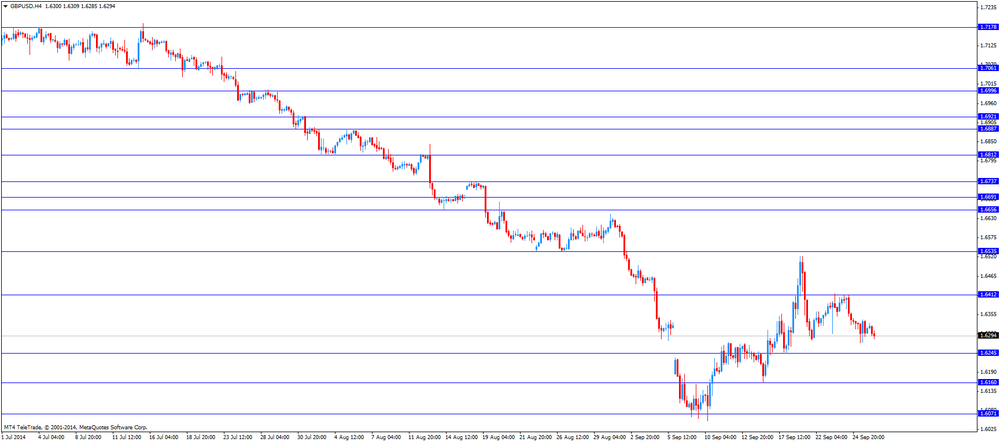Screen dimensions: 1000x442
Task: Click the 19 Aug 04:00 time label
Action: [x=501, y=438]
